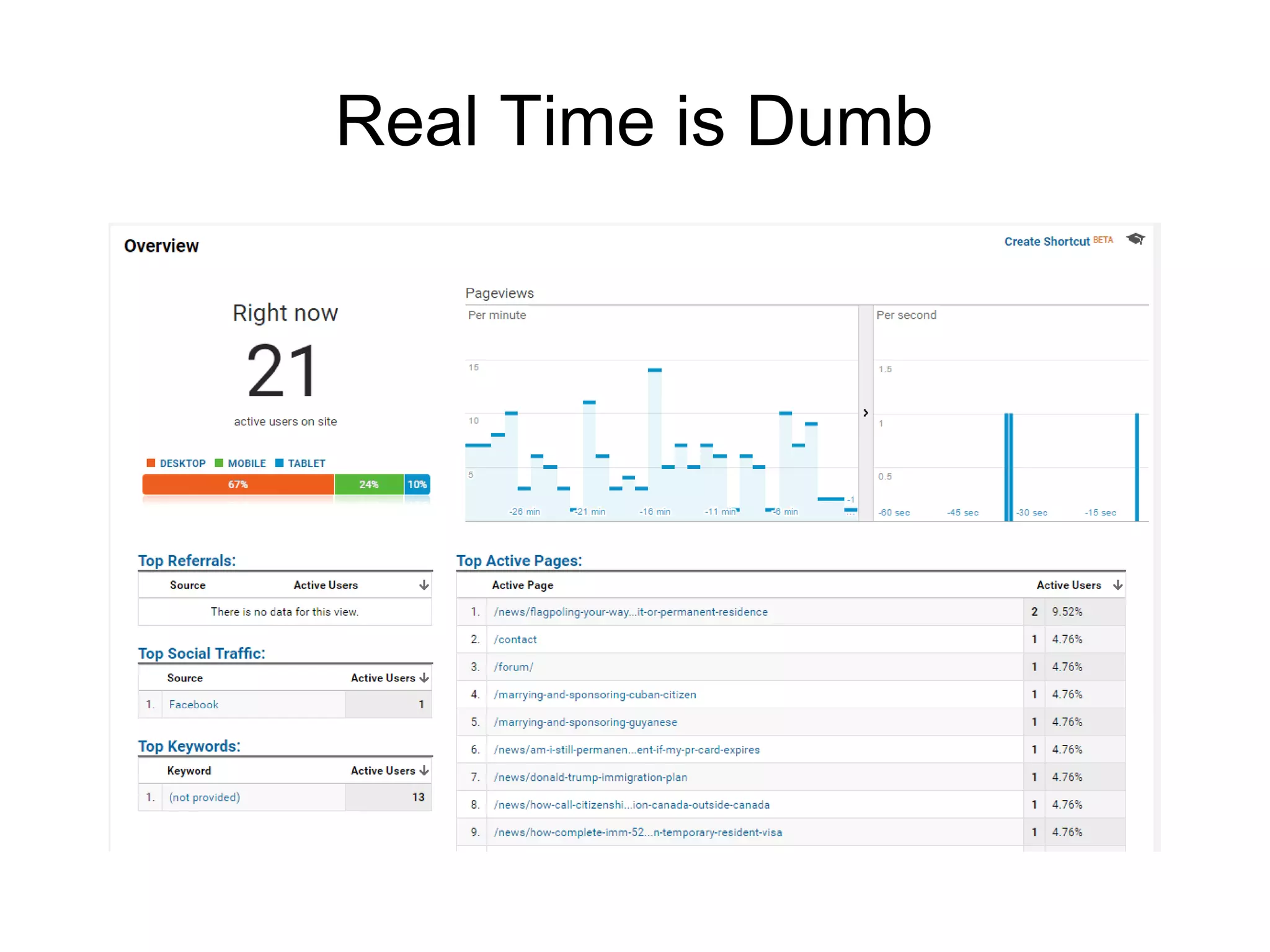Click the Source header in Top Social Traffic
The height and width of the screenshot is (952, 1270).
tap(185, 678)
